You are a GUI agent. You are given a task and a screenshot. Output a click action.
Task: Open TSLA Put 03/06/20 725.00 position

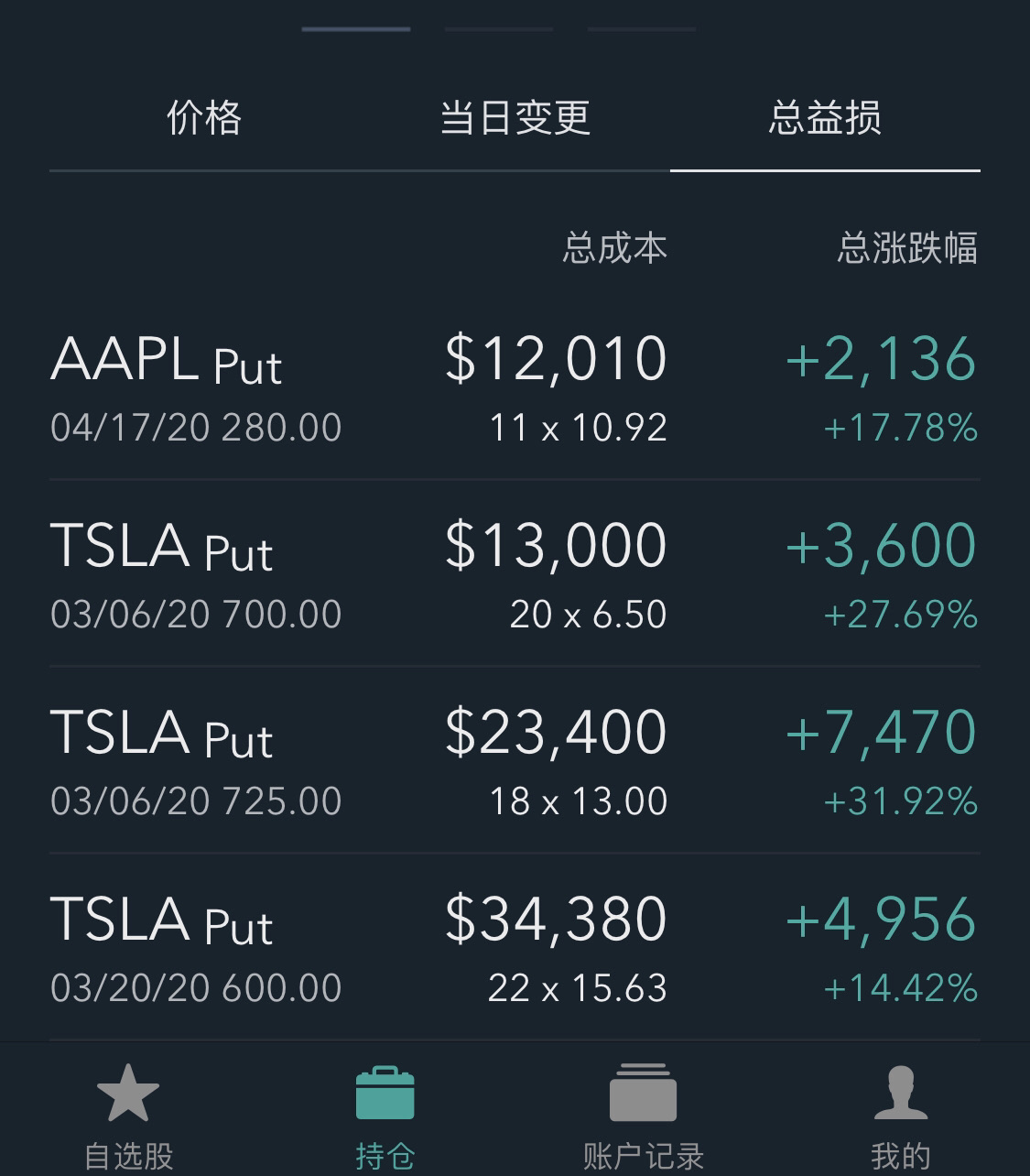click(x=515, y=761)
